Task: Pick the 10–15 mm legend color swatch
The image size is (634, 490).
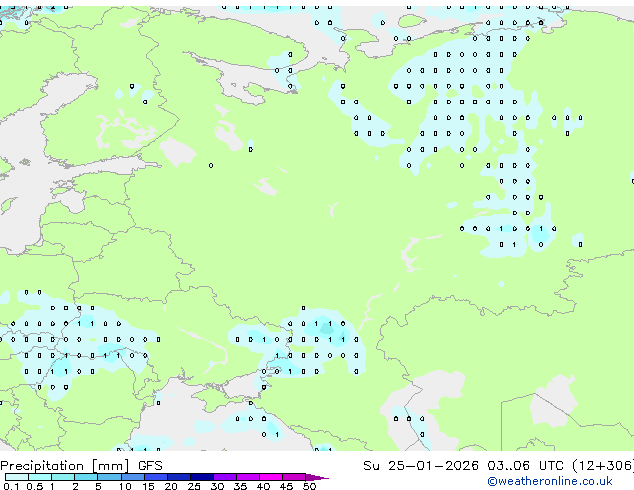Action: [133, 477]
